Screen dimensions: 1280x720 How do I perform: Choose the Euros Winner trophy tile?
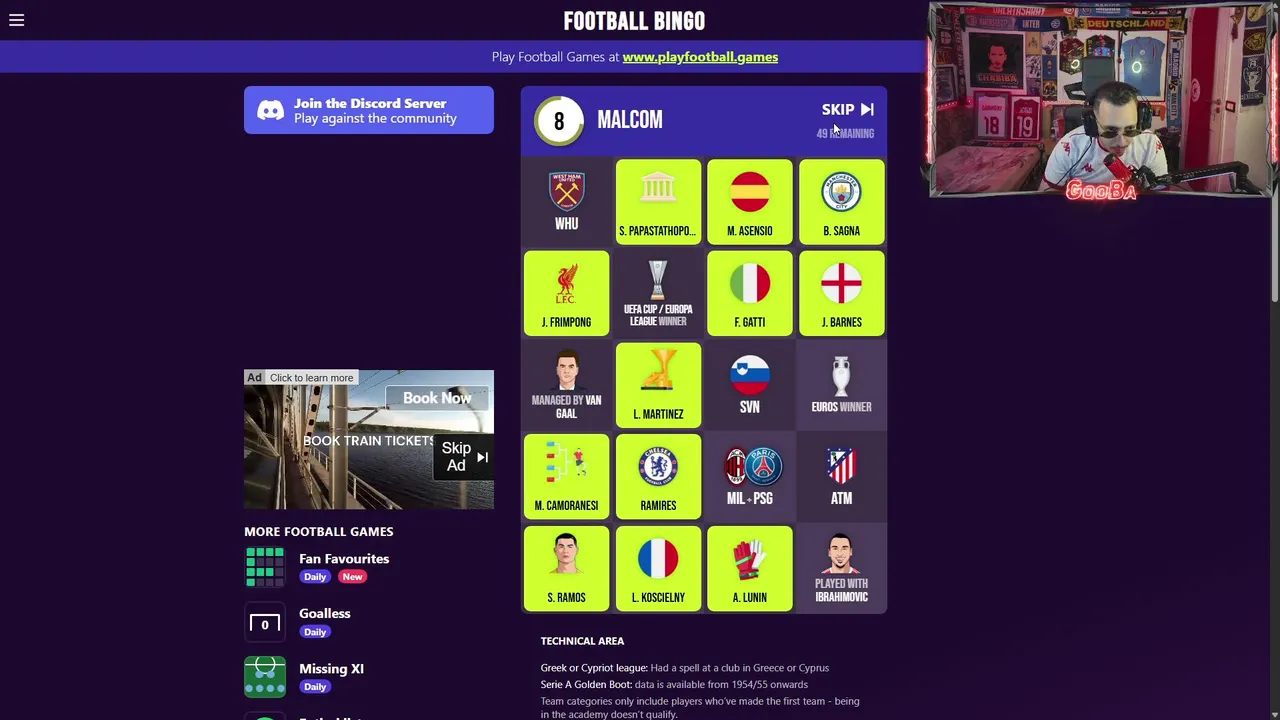pyautogui.click(x=841, y=385)
